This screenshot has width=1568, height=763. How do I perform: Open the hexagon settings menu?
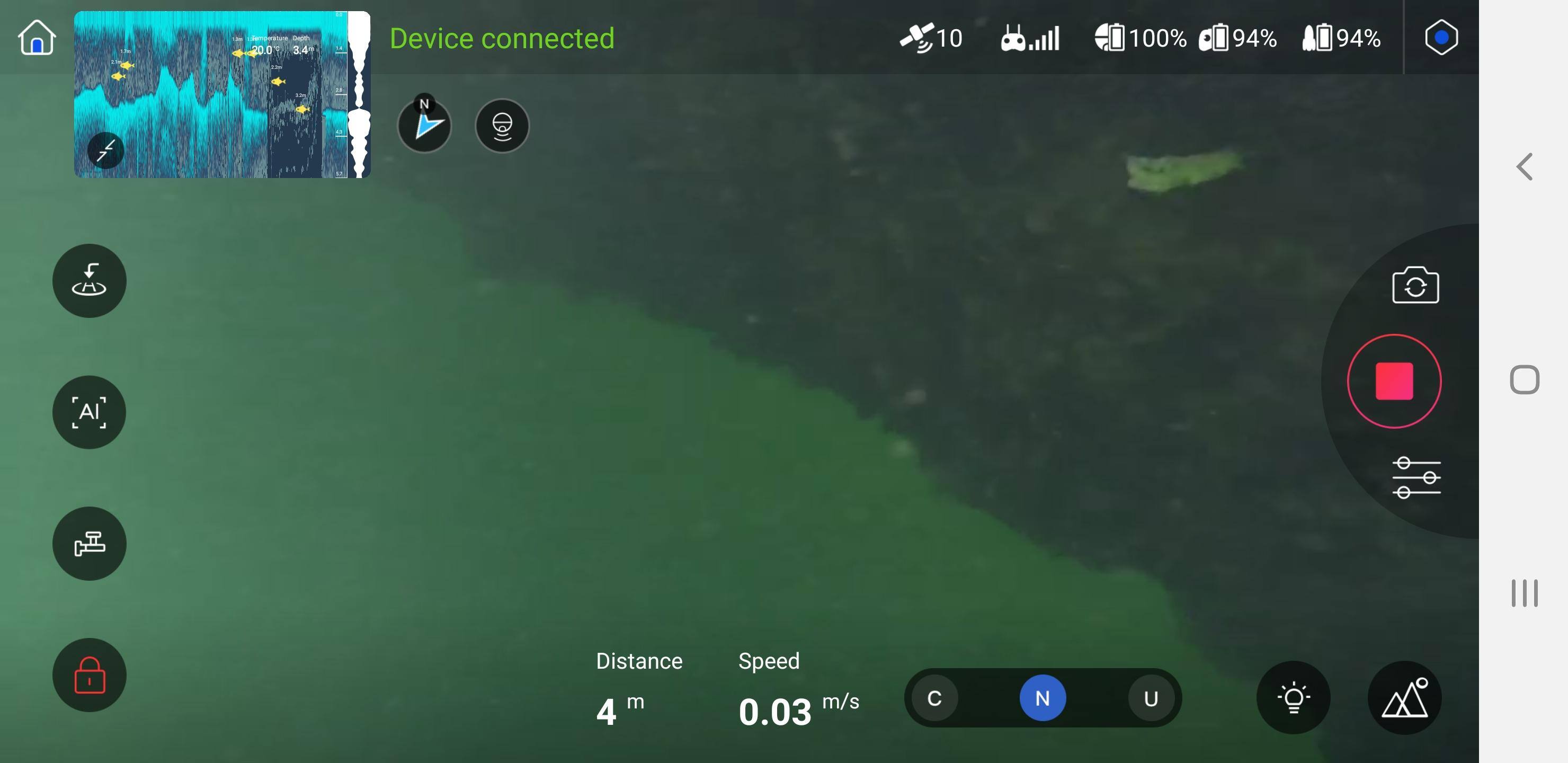click(1441, 38)
